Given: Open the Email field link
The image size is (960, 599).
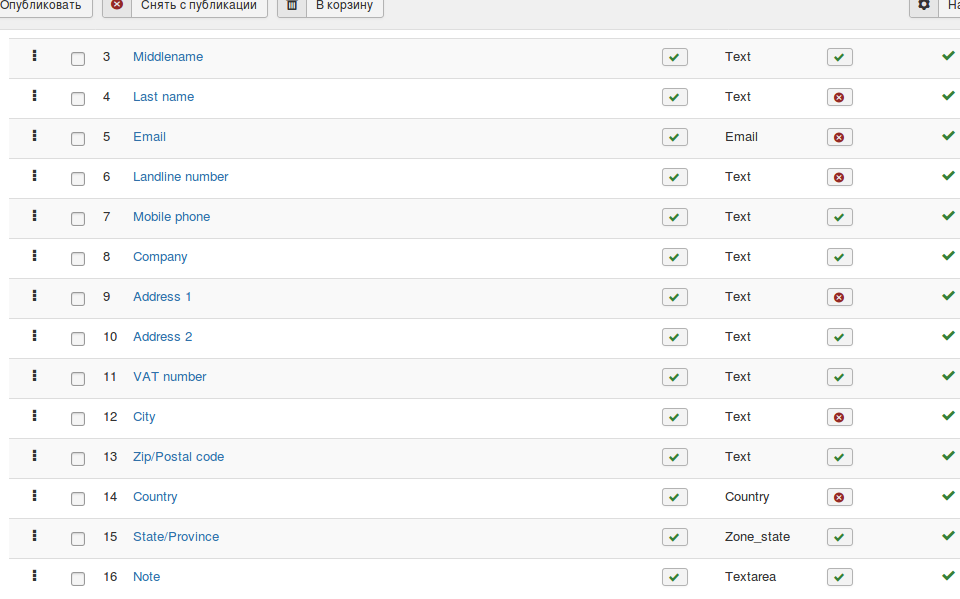Looking at the screenshot, I should [x=149, y=137].
